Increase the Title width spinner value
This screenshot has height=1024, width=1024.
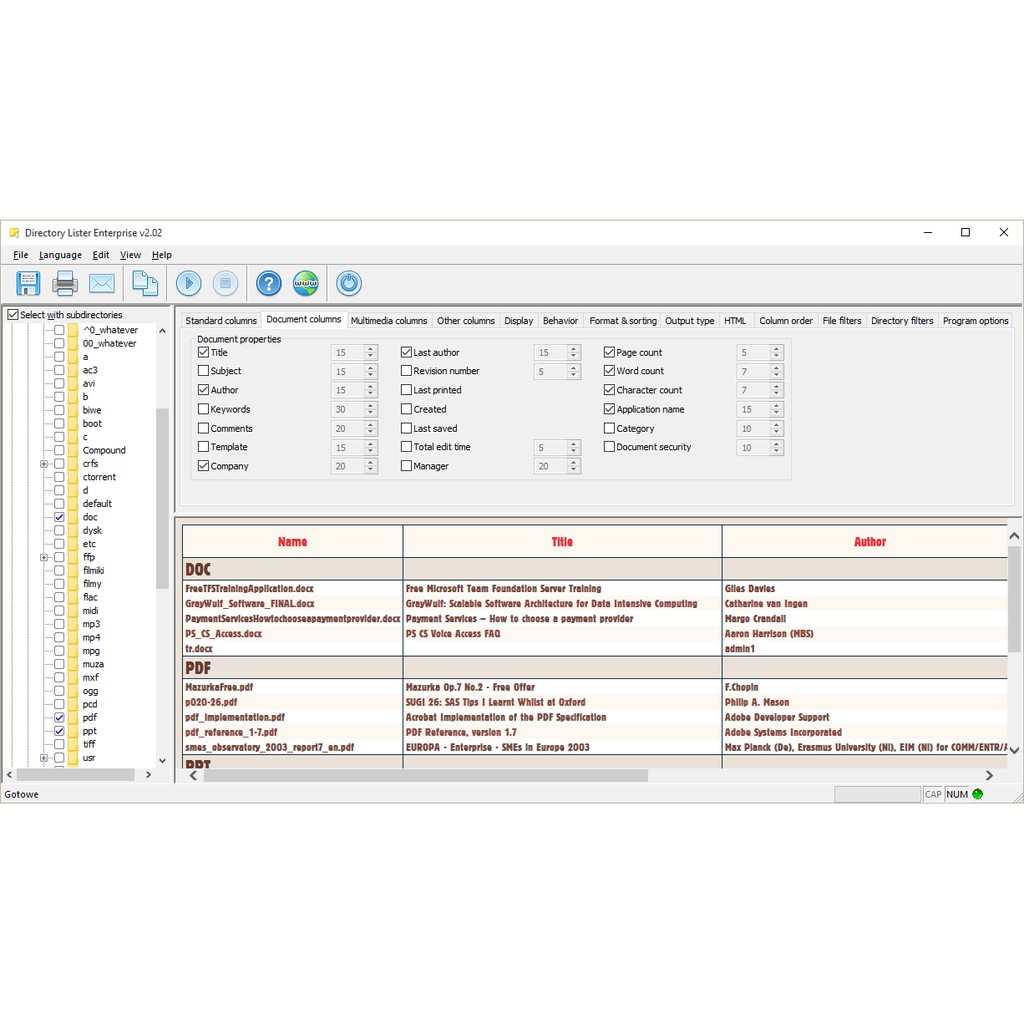coord(371,349)
